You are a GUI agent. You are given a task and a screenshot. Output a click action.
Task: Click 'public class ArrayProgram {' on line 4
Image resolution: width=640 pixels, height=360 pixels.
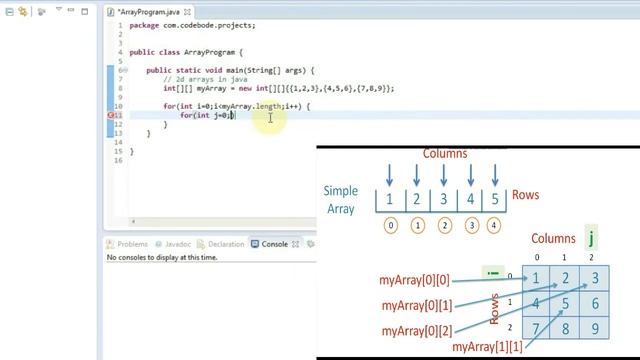[186, 52]
